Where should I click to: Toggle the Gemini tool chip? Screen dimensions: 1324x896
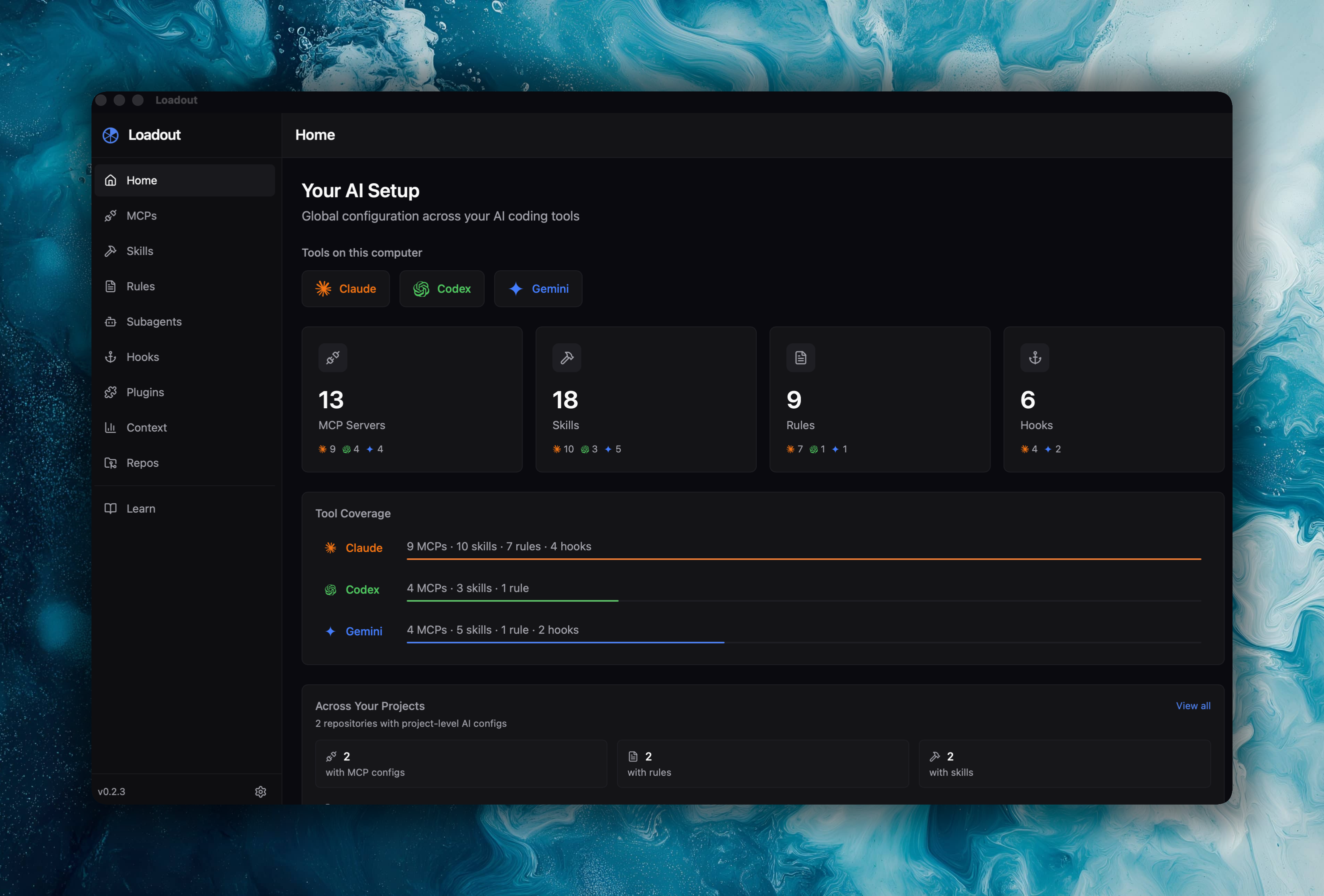[538, 289]
